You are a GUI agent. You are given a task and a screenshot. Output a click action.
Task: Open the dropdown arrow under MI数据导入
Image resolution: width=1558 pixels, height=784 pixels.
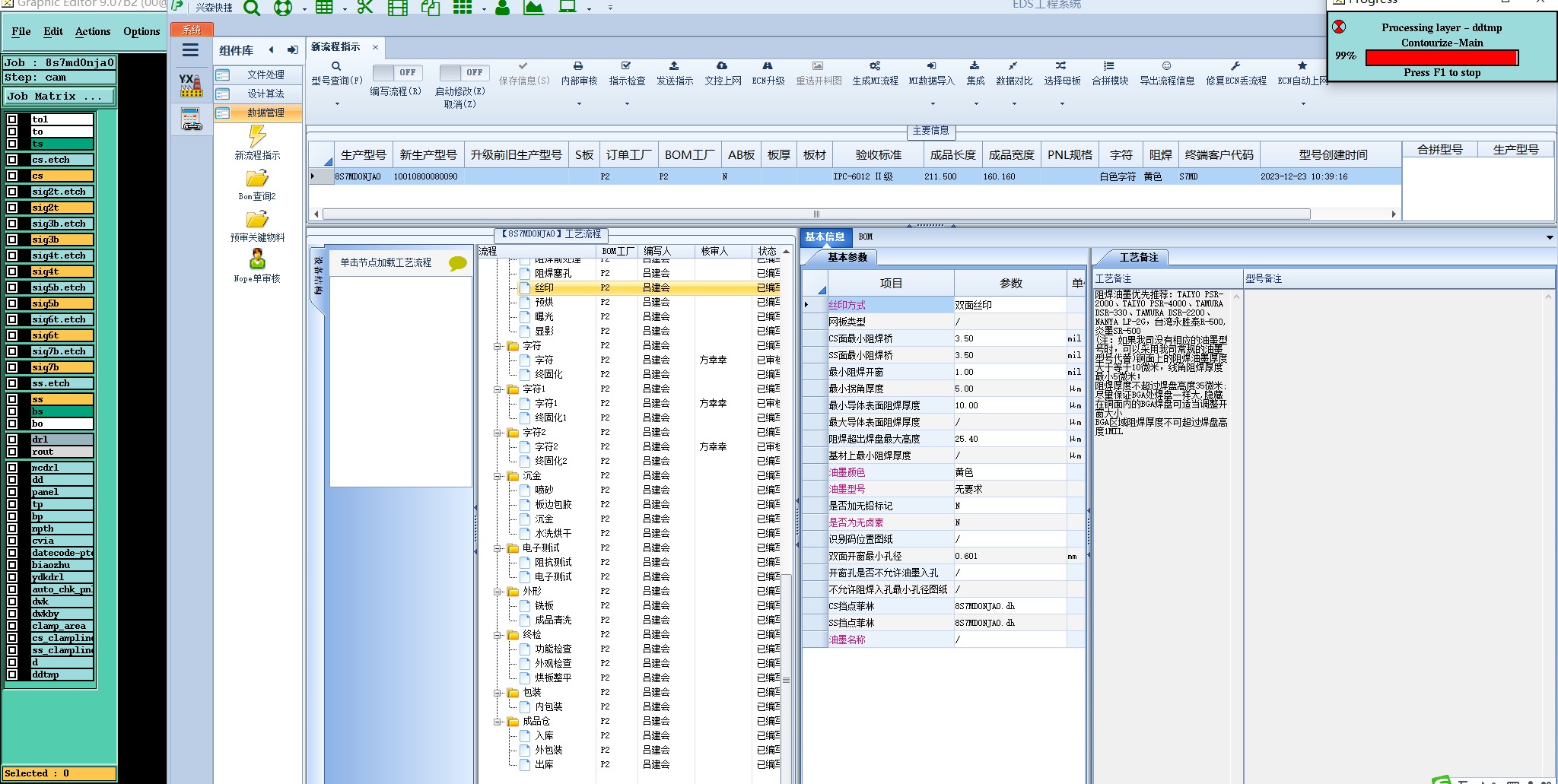click(x=932, y=104)
